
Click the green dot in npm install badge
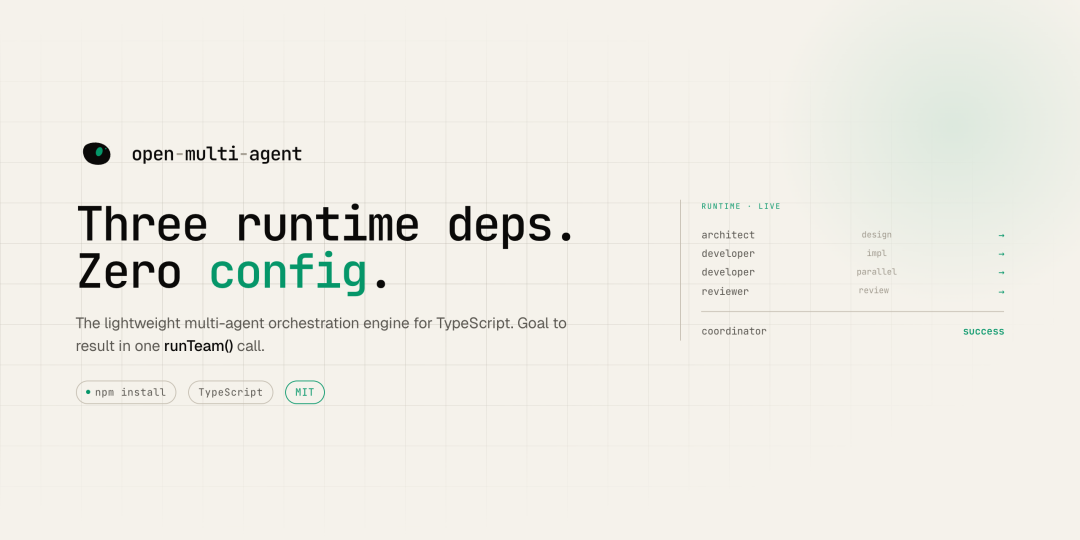[x=88, y=392]
